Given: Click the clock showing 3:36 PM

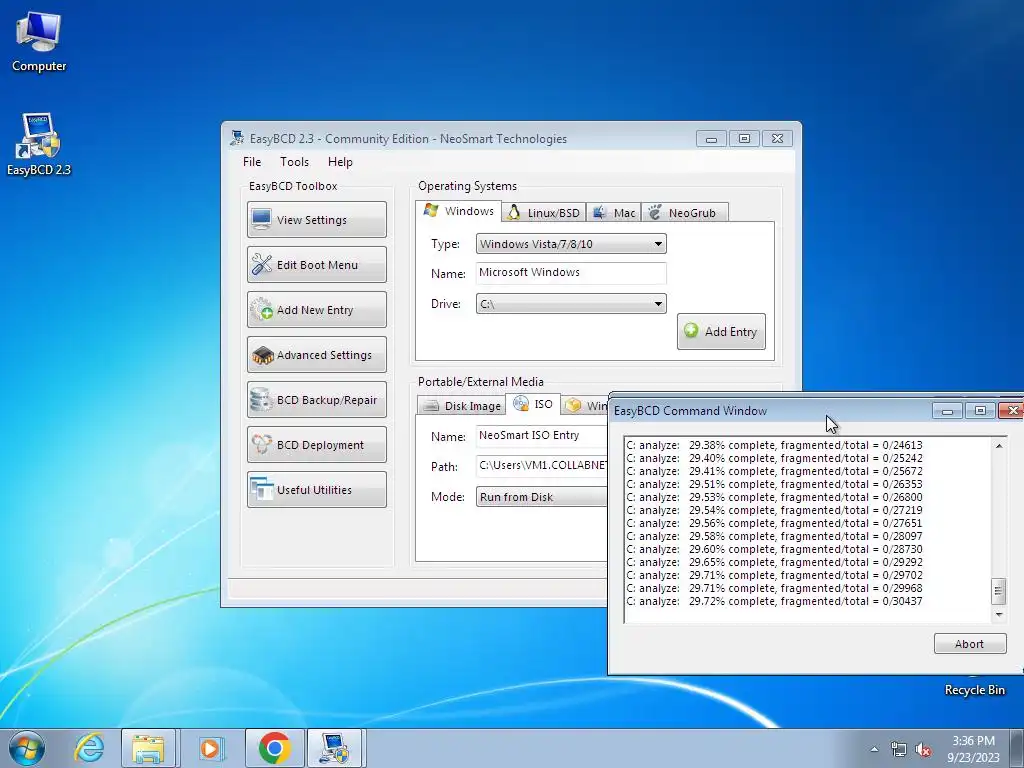Looking at the screenshot, I should point(973,749).
